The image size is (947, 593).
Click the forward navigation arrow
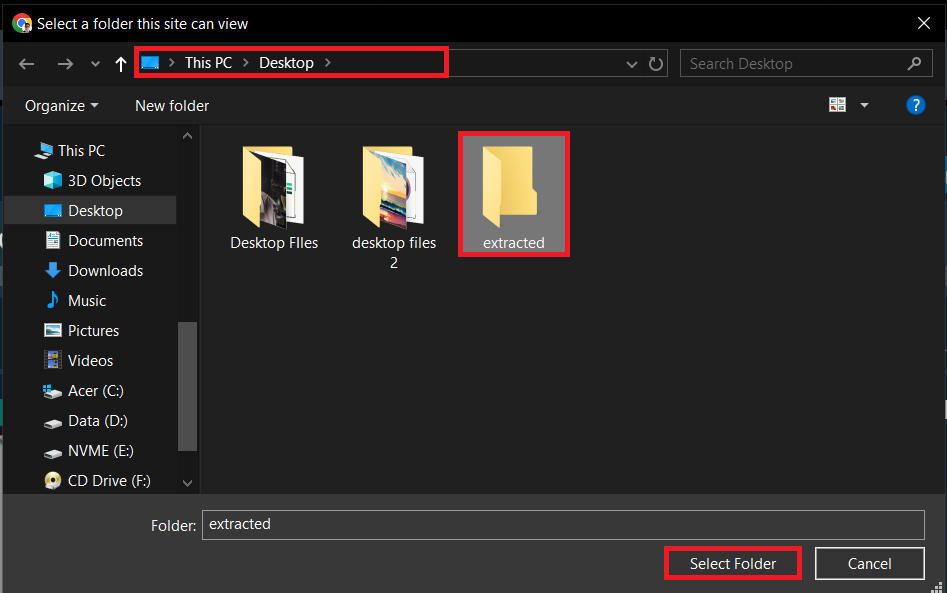65,63
